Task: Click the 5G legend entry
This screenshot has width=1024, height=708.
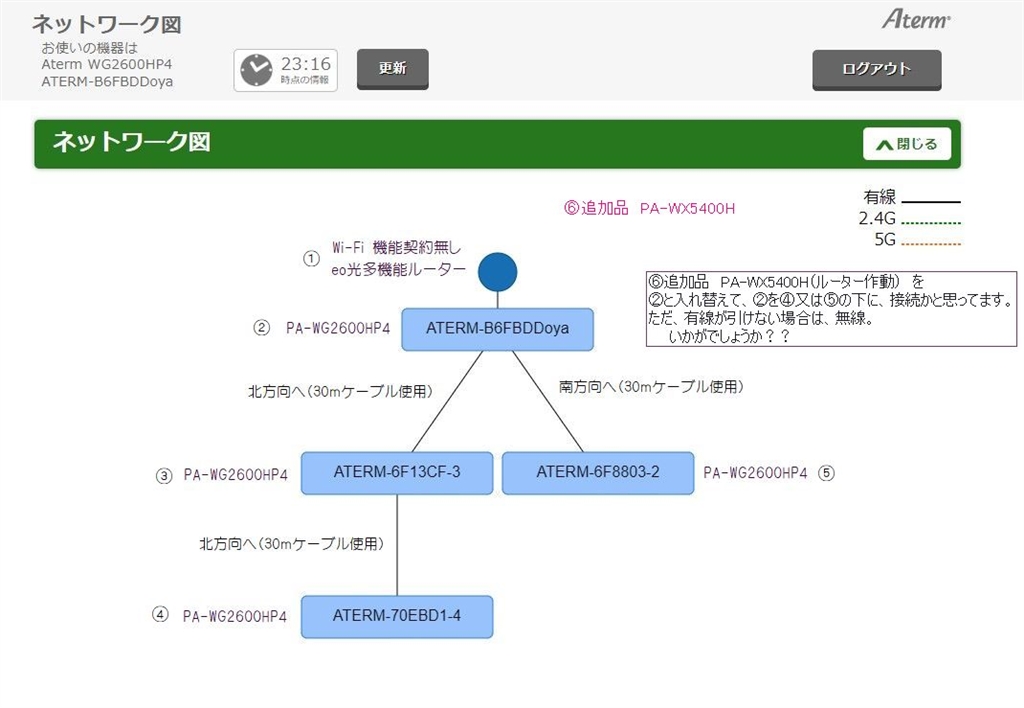Action: (917, 240)
